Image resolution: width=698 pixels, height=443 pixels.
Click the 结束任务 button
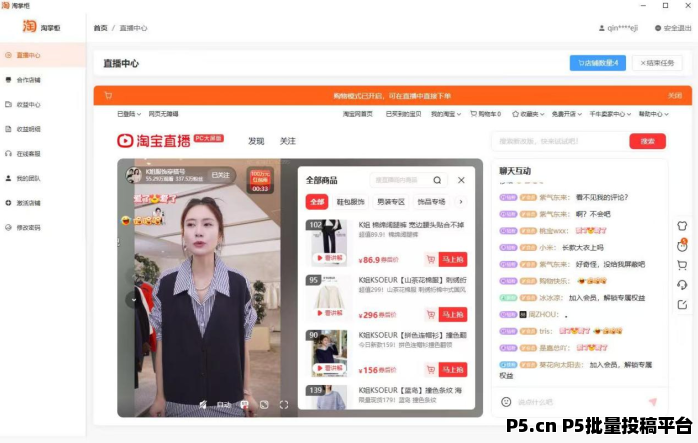coord(657,63)
